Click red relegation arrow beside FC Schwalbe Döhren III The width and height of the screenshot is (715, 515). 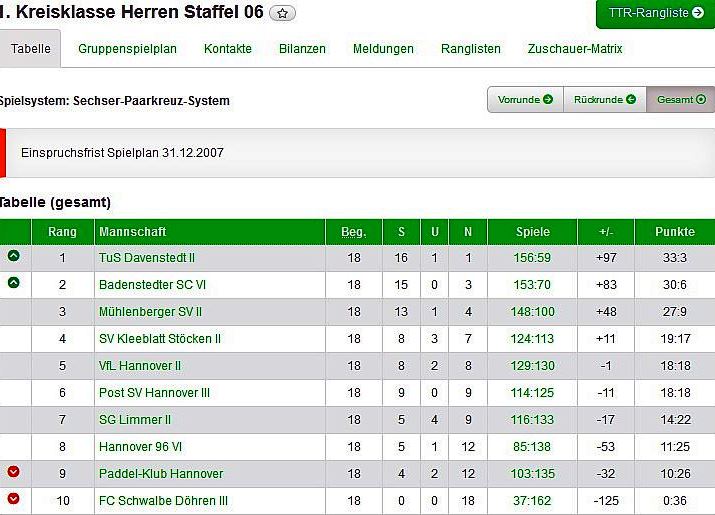click(14, 499)
